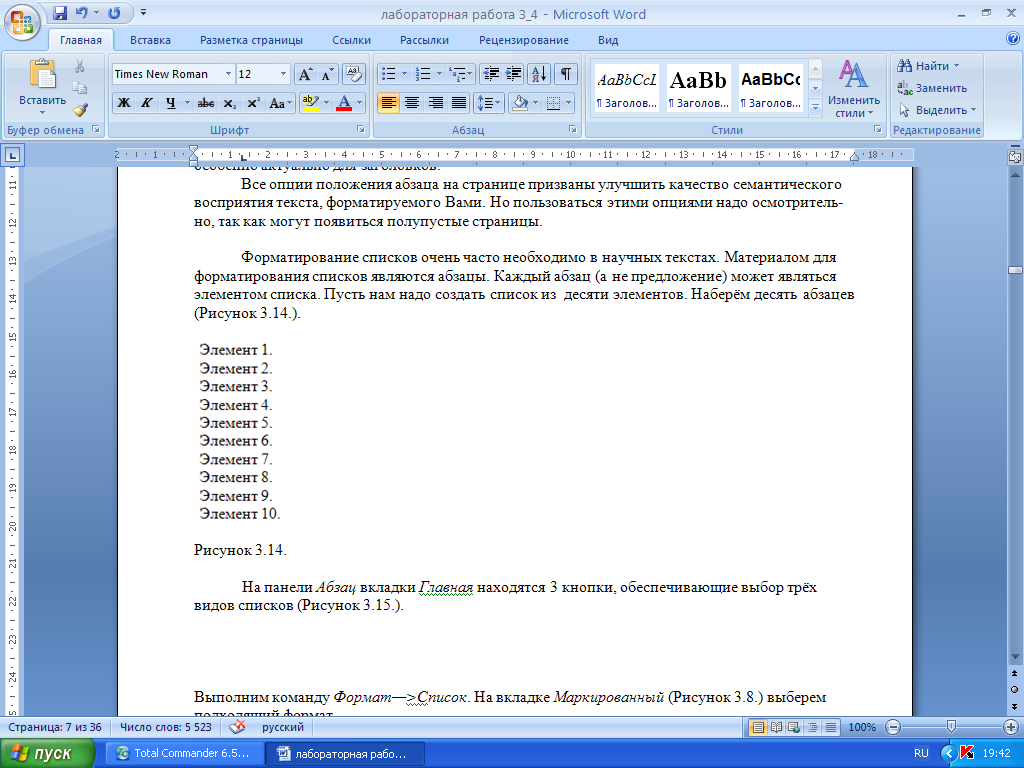This screenshot has width=1024, height=768.
Task: Zoom in with the plus button
Action: coord(1010,727)
